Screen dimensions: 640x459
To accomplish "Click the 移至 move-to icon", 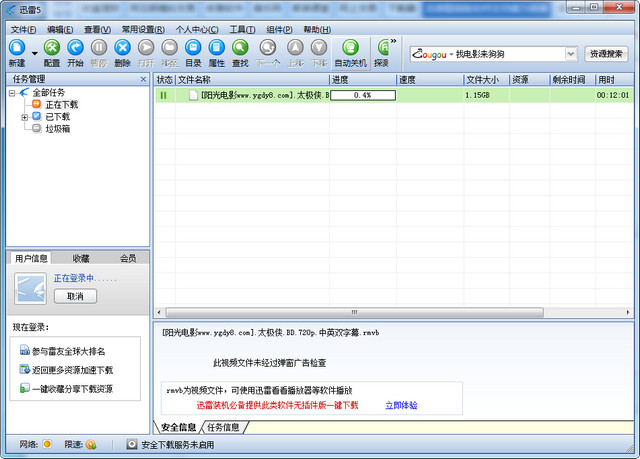I will tap(169, 53).
